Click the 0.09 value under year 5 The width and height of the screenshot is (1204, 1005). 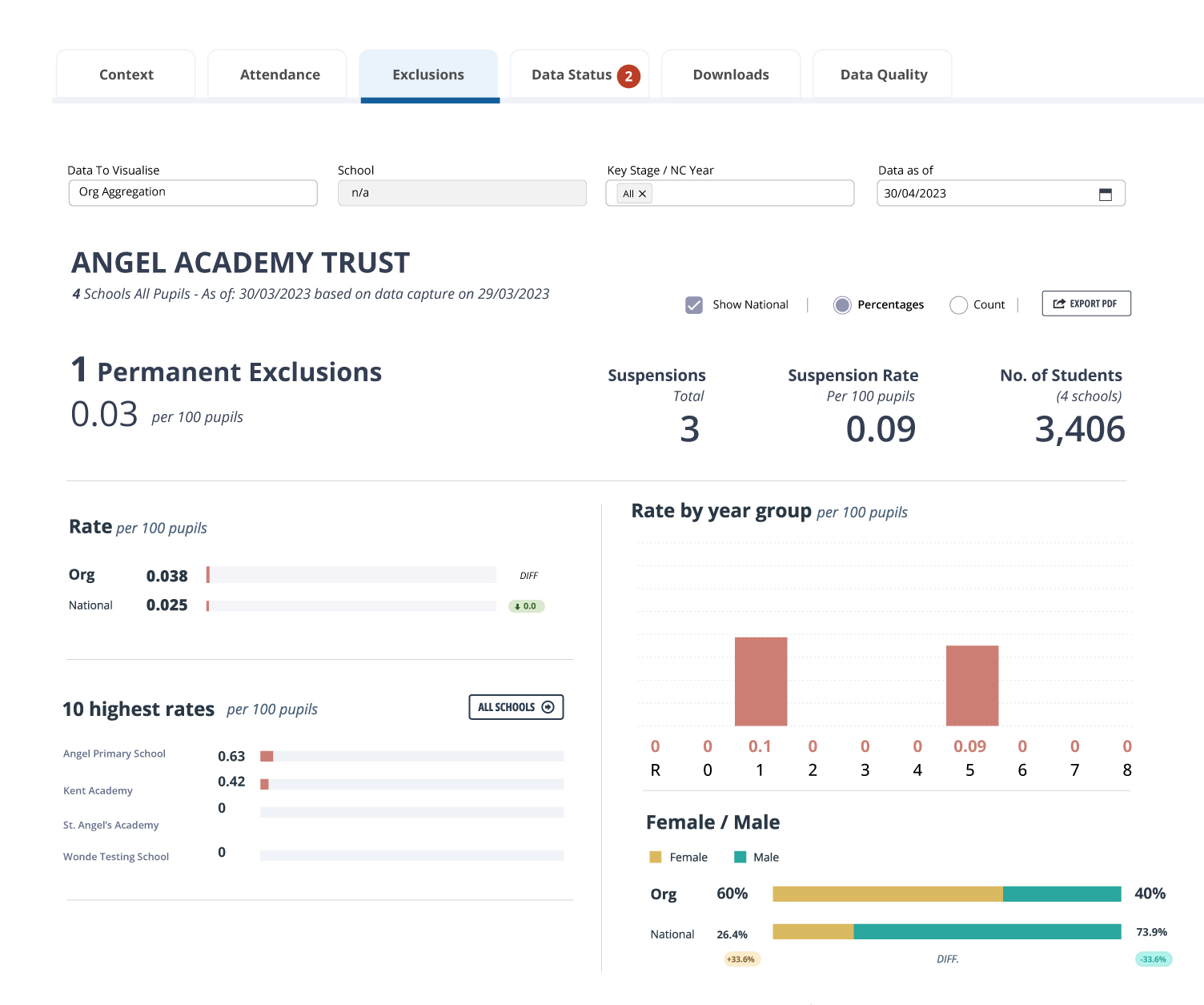pyautogui.click(x=969, y=746)
